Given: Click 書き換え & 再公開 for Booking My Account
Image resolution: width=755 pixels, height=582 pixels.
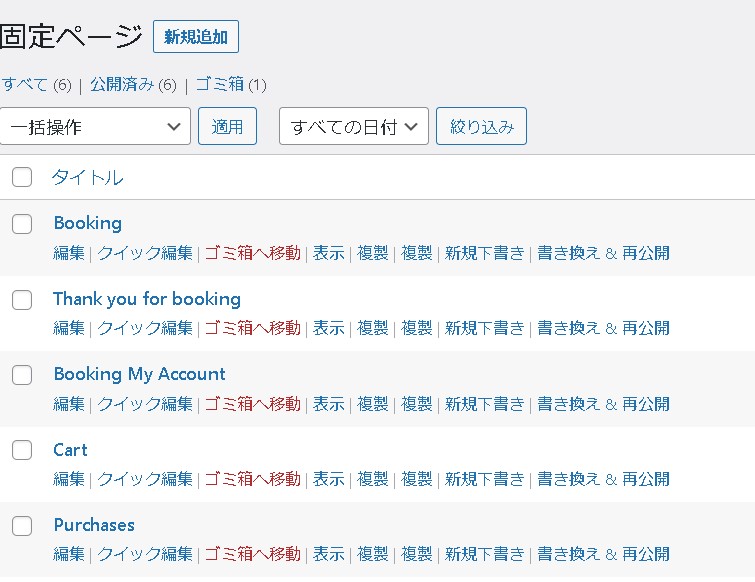Looking at the screenshot, I should pyautogui.click(x=603, y=404).
